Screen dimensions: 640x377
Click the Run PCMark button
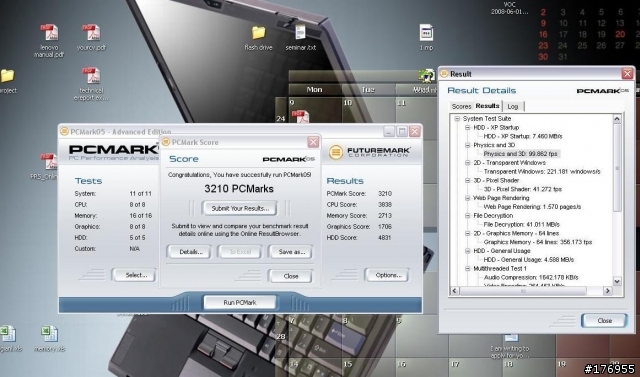tap(240, 302)
